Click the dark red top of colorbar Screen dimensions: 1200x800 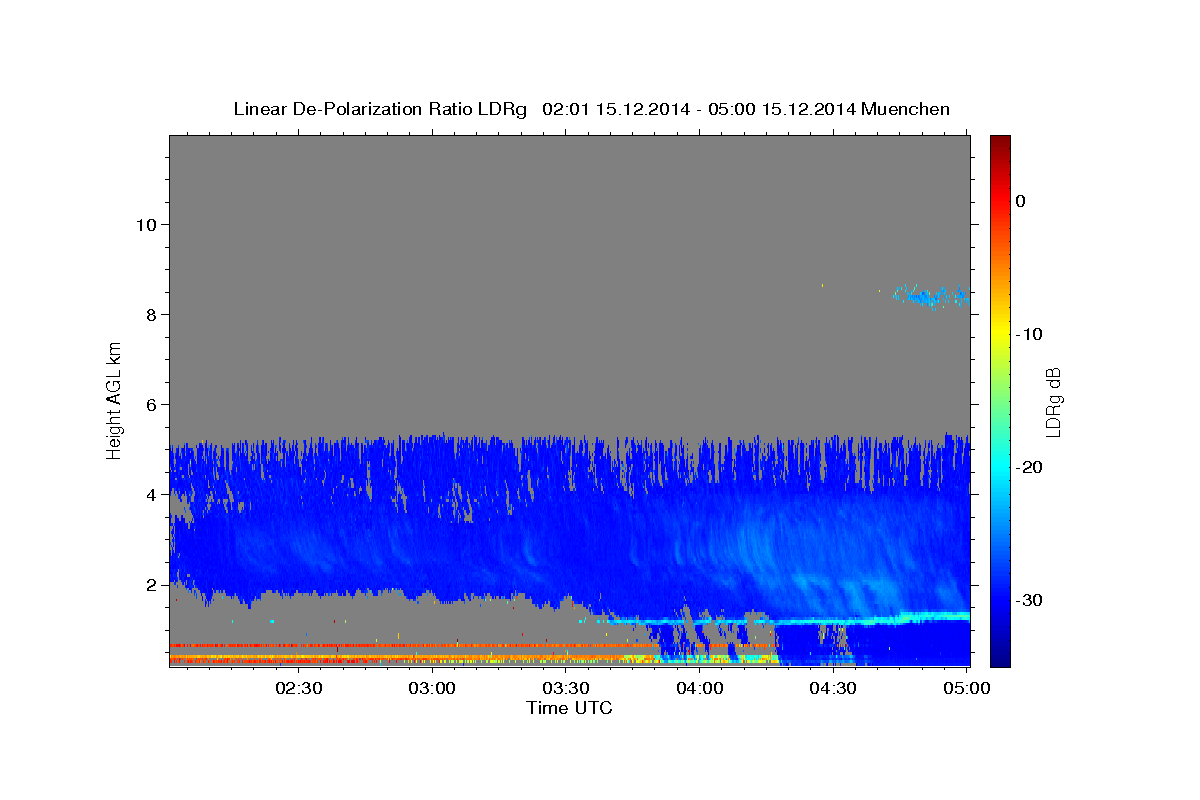click(1000, 145)
